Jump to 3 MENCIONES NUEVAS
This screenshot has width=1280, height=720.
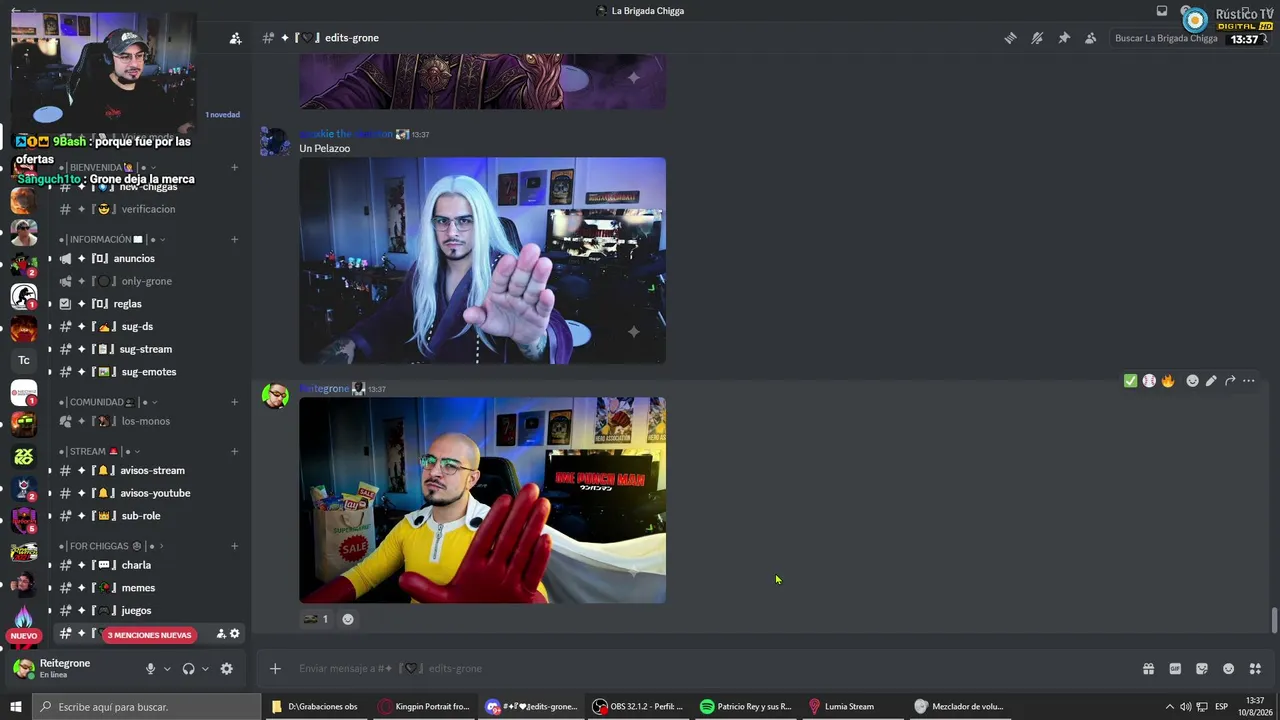[149, 635]
